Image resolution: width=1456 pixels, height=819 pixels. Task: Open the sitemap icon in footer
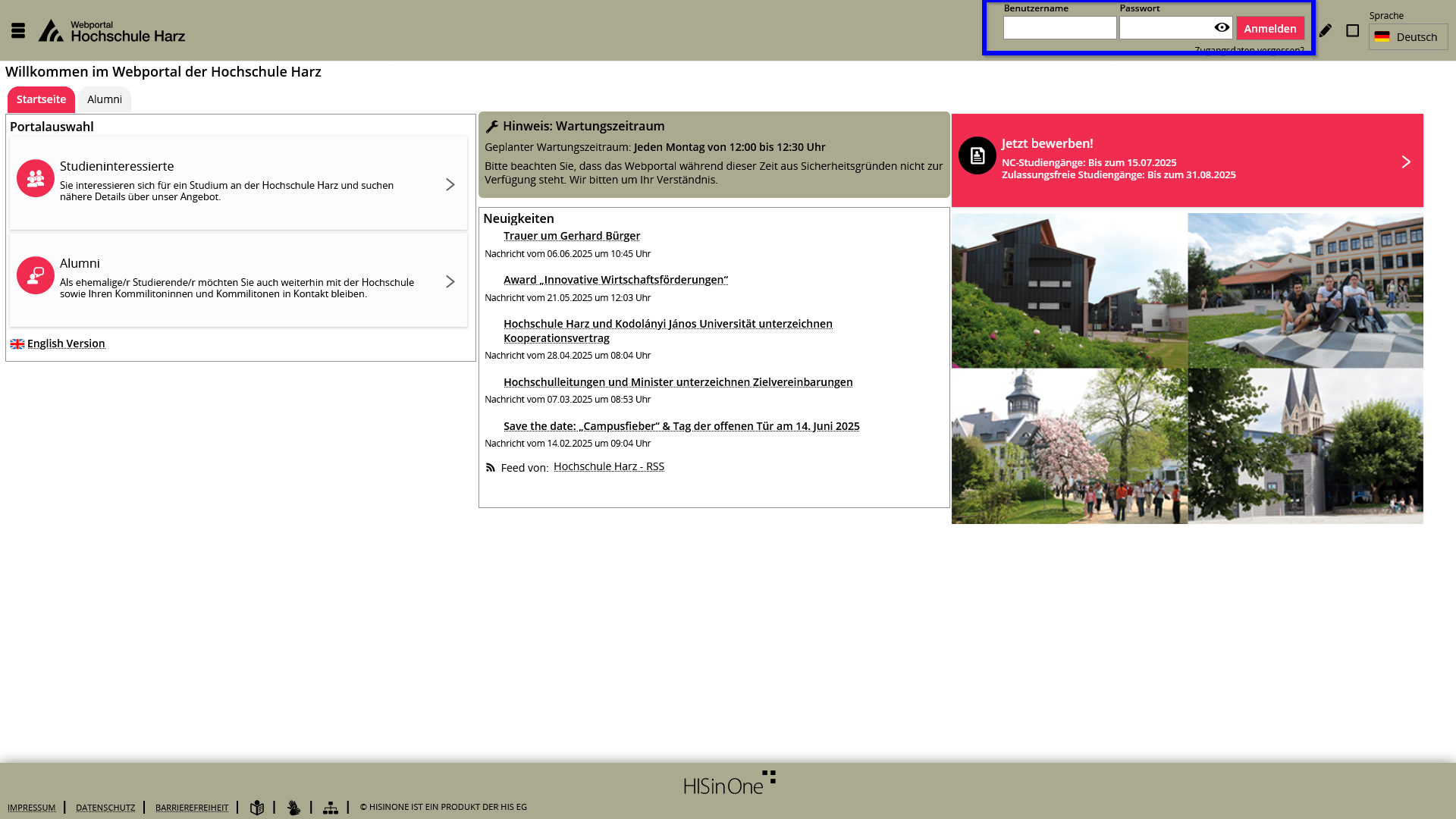331,808
